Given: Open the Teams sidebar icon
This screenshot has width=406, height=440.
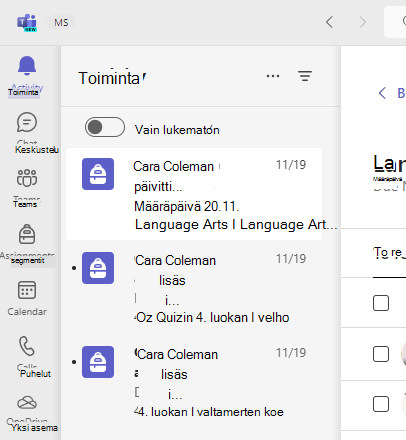Looking at the screenshot, I should (27, 178).
